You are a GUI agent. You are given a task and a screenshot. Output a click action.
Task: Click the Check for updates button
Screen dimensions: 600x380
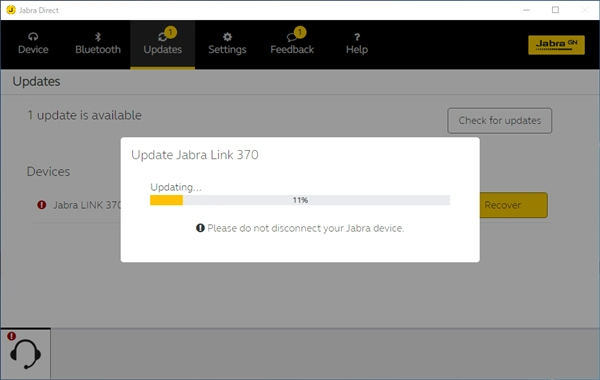click(x=500, y=121)
